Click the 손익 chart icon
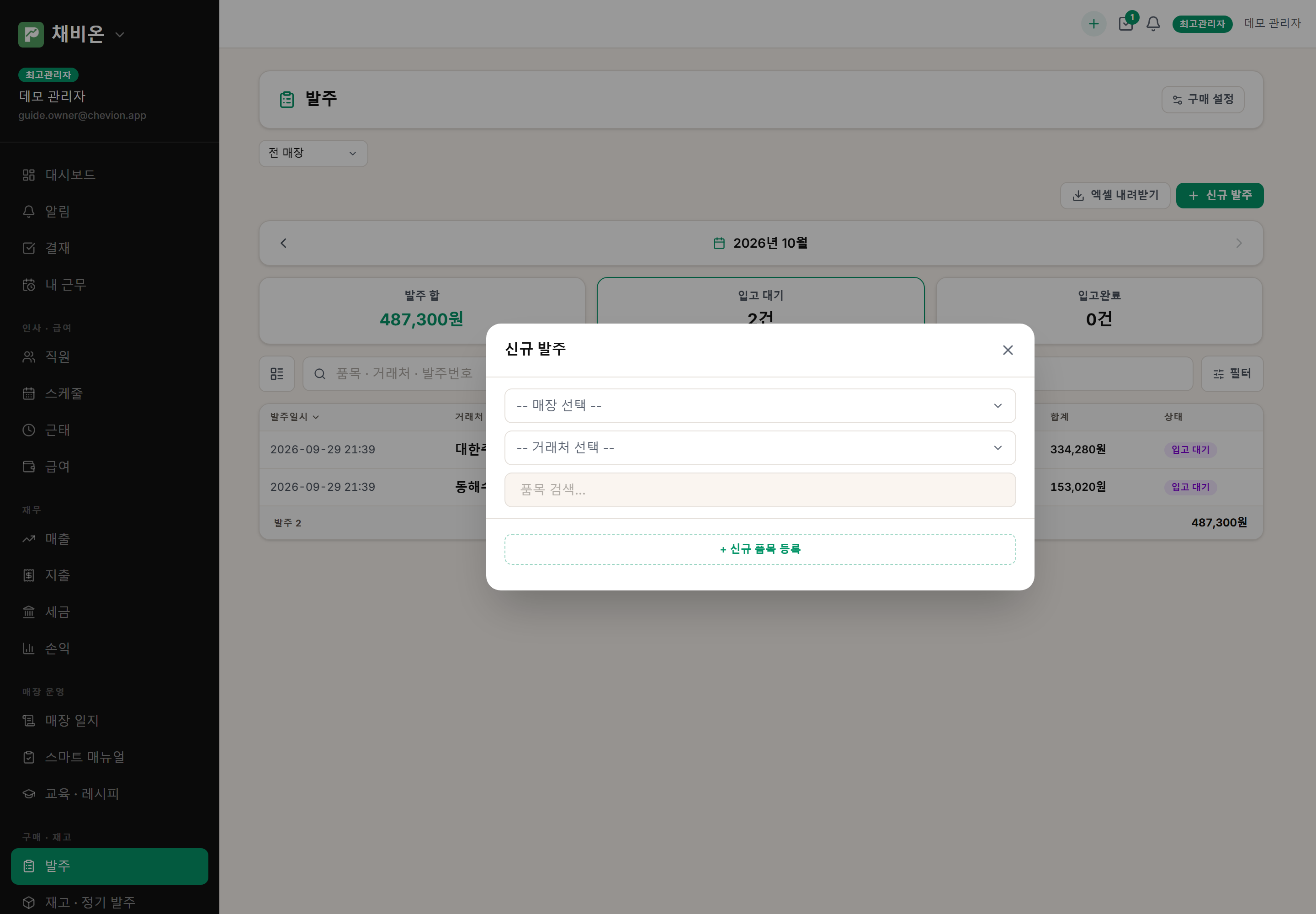Viewport: 1316px width, 914px height. [x=29, y=649]
